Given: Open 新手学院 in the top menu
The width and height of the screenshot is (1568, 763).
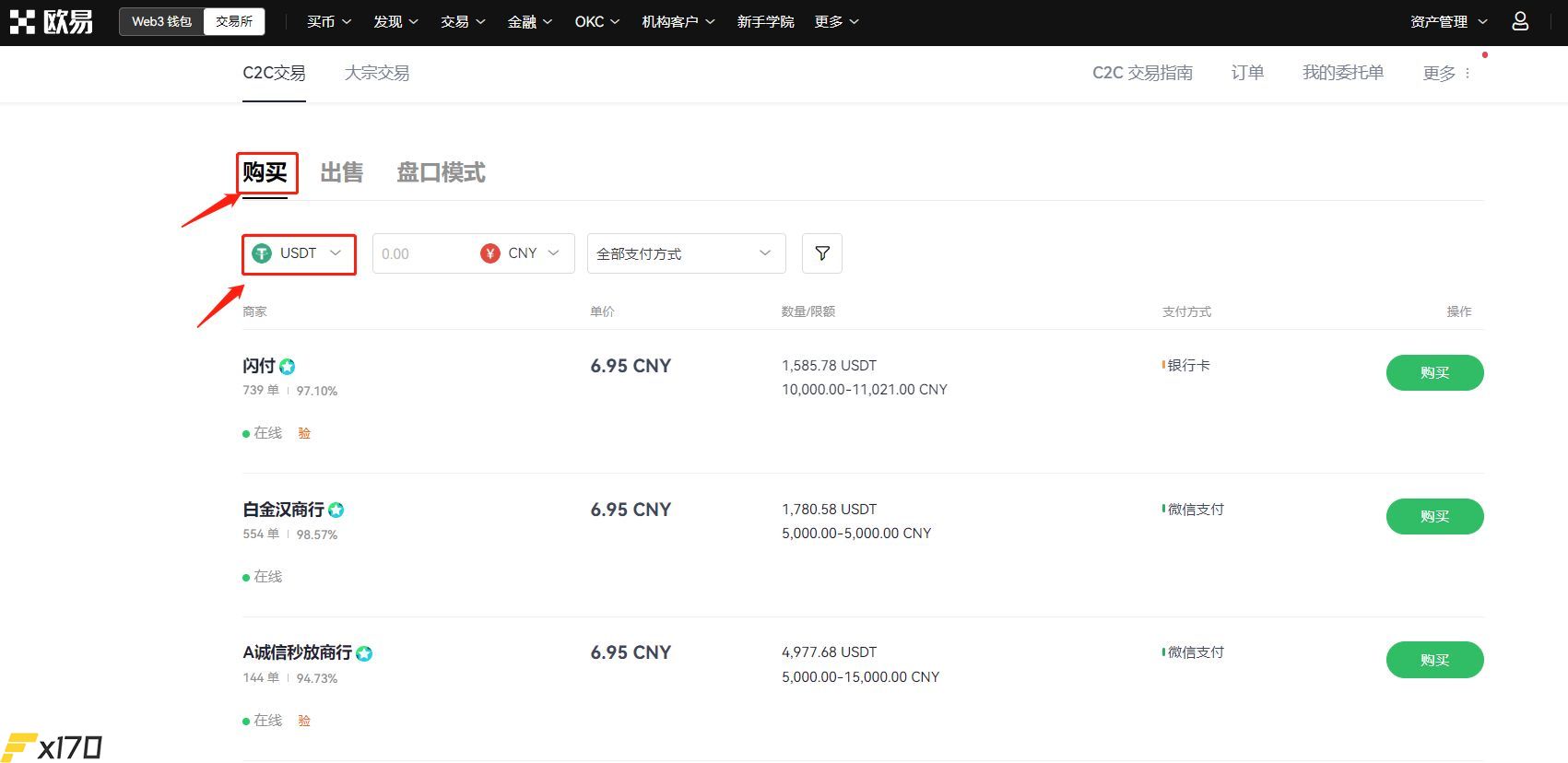Looking at the screenshot, I should point(765,21).
